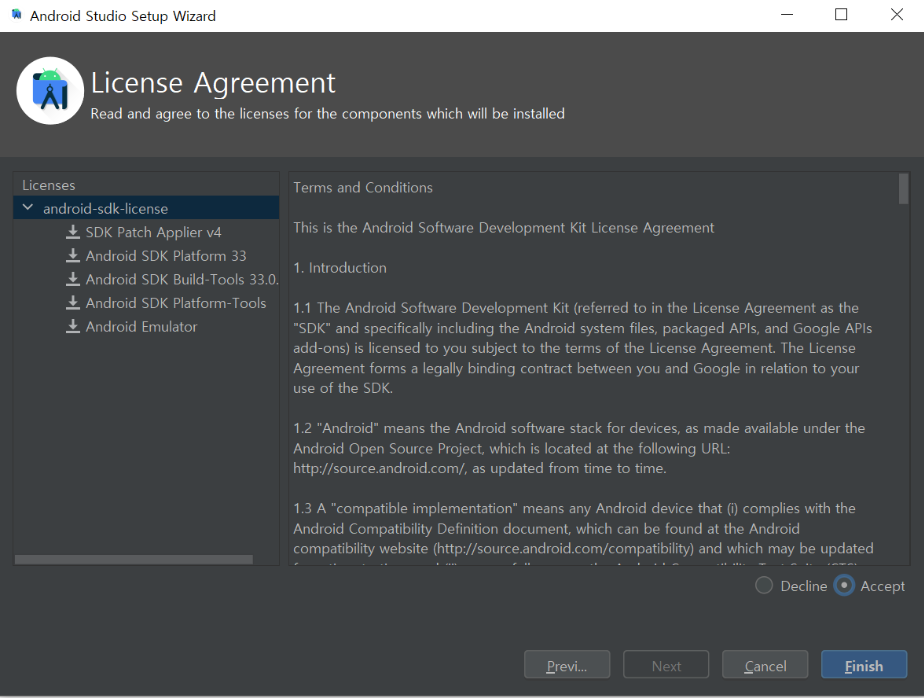The width and height of the screenshot is (924, 699).
Task: Close the Setup Wizard window
Action: 896,15
